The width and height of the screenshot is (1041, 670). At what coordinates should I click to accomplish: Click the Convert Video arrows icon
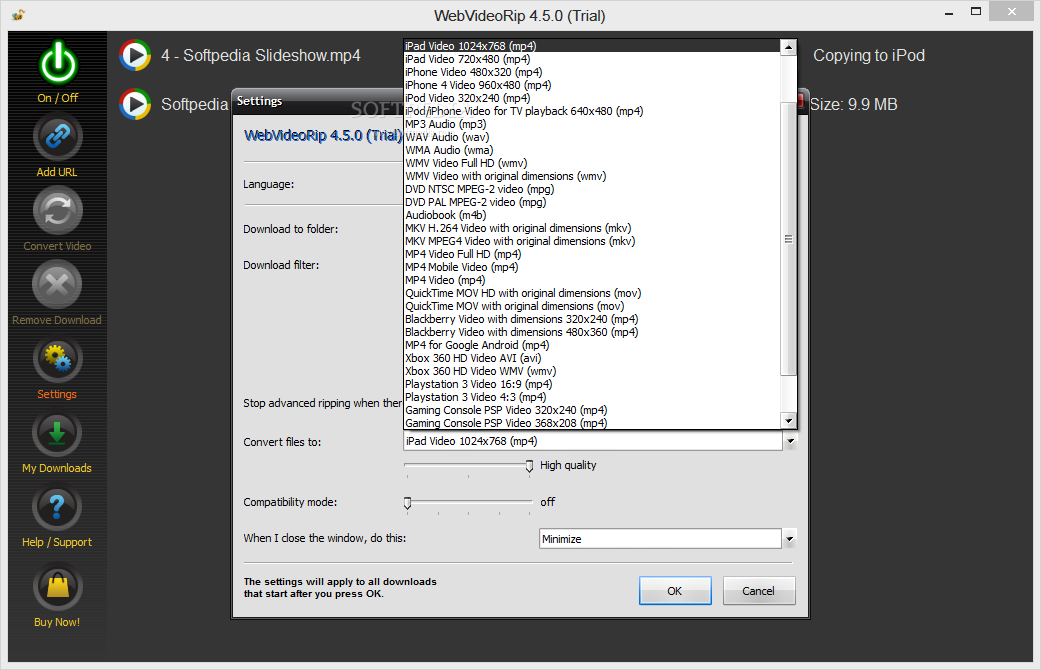tap(57, 210)
